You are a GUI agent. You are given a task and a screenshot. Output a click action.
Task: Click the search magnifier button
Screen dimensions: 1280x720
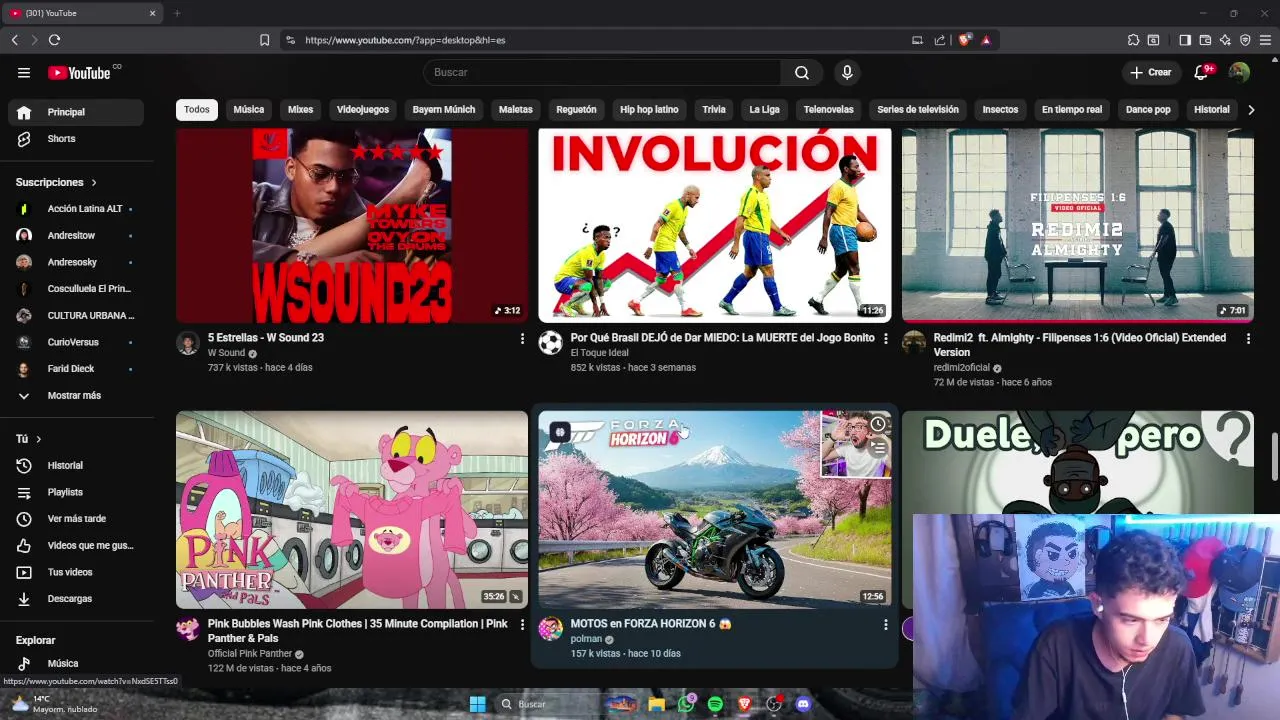(x=802, y=72)
